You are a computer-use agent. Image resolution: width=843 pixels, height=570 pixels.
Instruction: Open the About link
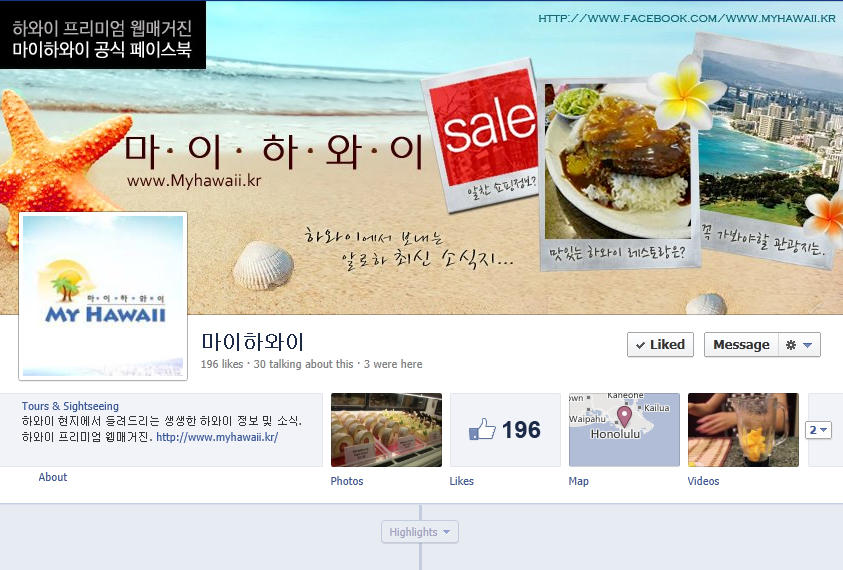point(53,477)
